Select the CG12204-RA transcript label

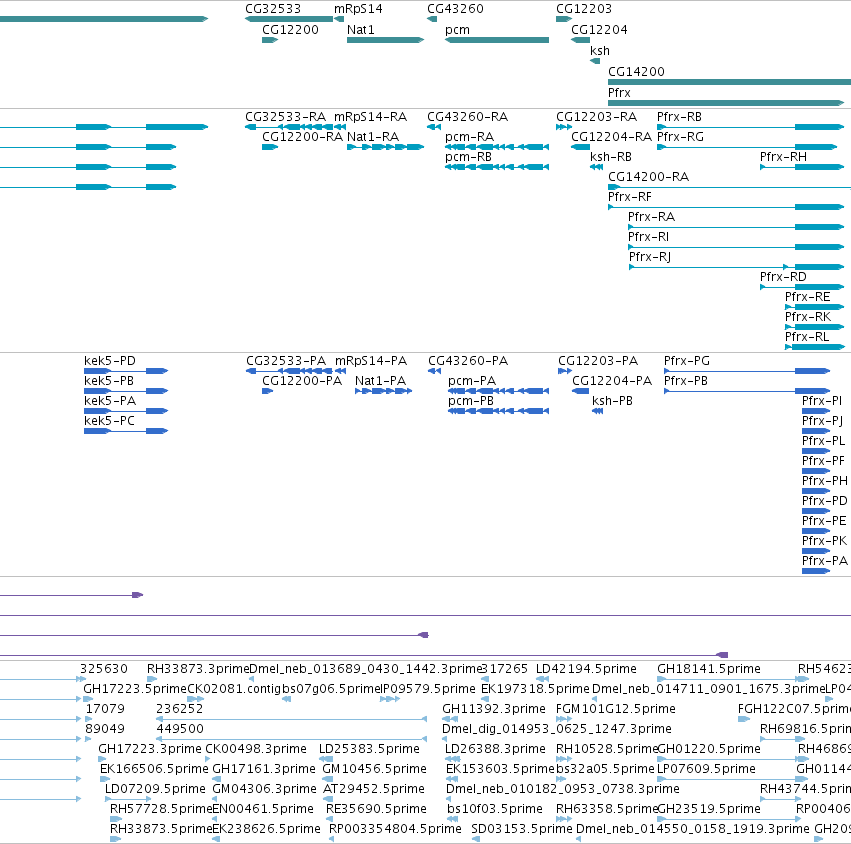pos(611,137)
